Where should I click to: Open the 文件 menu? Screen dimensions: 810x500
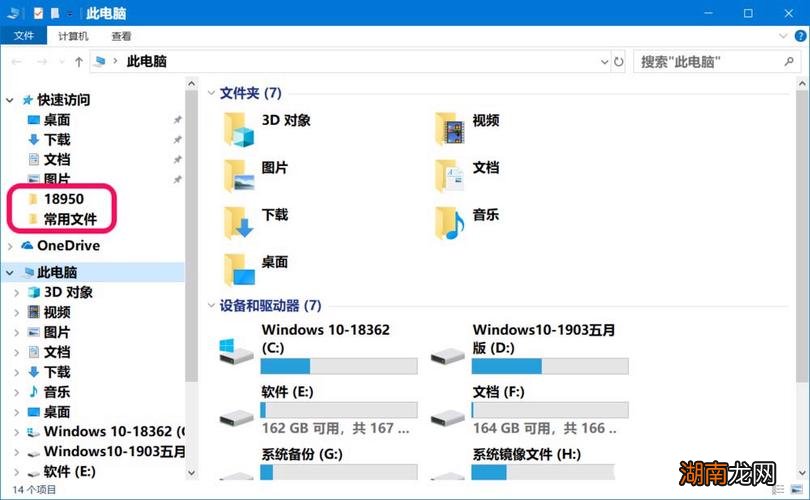(x=24, y=36)
